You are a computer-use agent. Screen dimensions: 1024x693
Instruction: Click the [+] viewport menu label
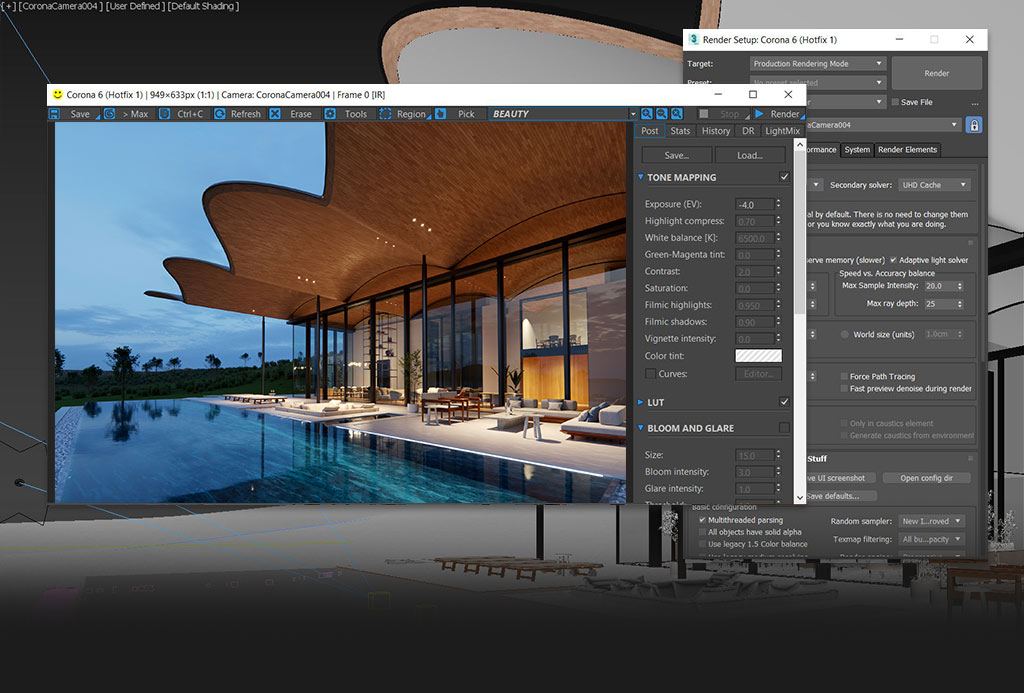pos(8,6)
